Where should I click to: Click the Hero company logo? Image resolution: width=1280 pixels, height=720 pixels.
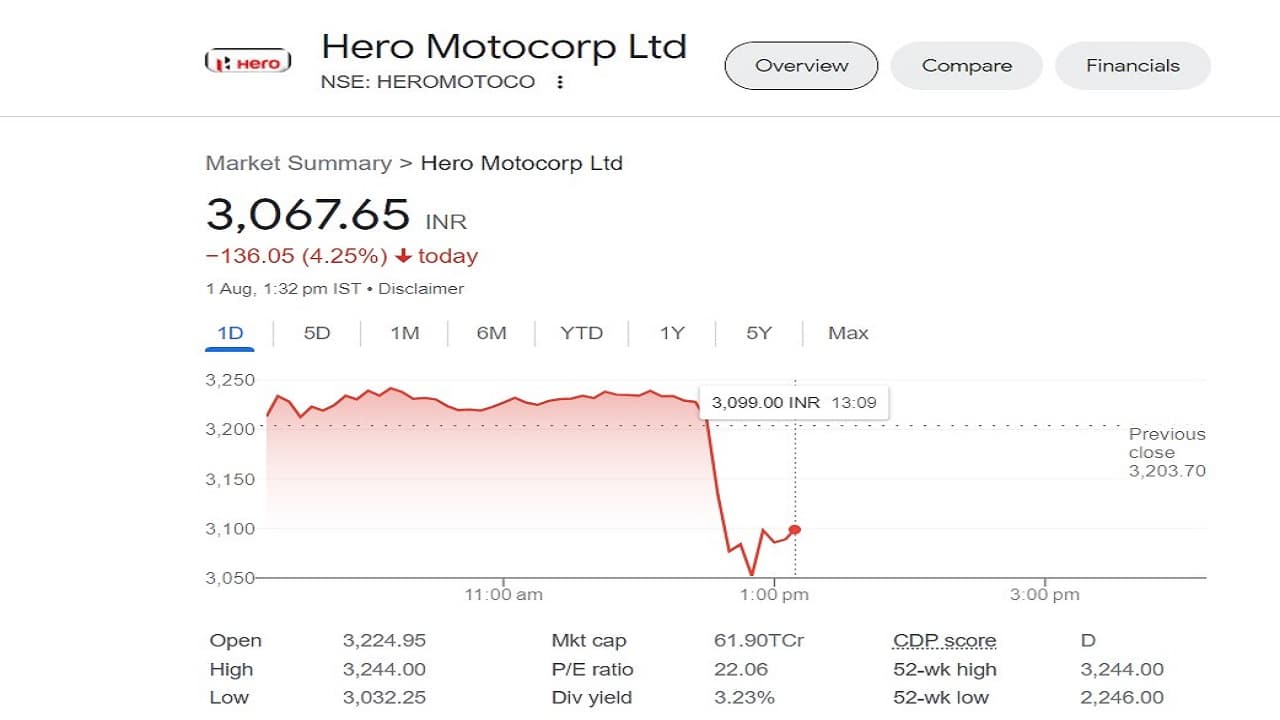coord(248,62)
